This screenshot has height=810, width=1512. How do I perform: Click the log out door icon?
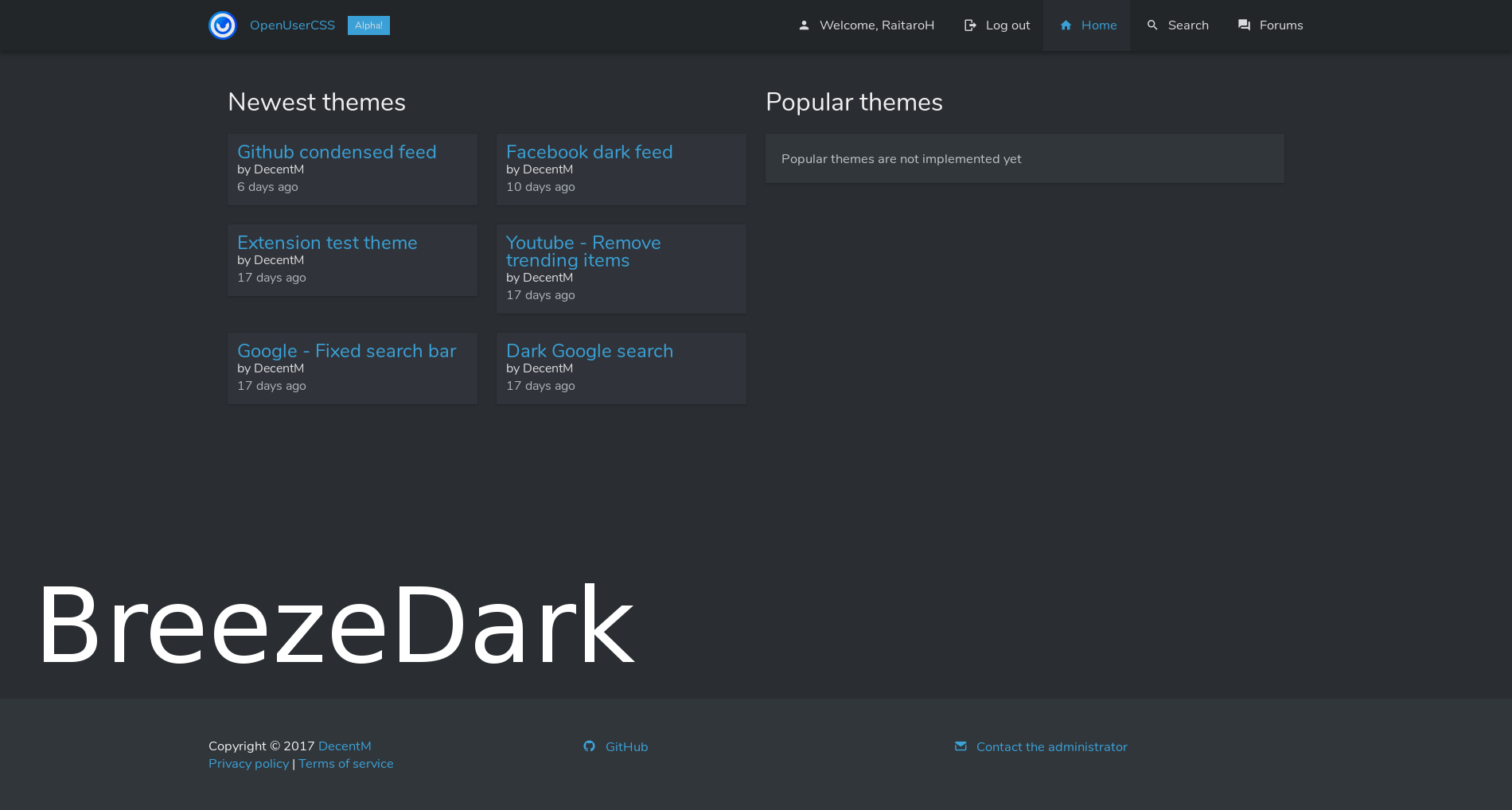[x=970, y=25]
